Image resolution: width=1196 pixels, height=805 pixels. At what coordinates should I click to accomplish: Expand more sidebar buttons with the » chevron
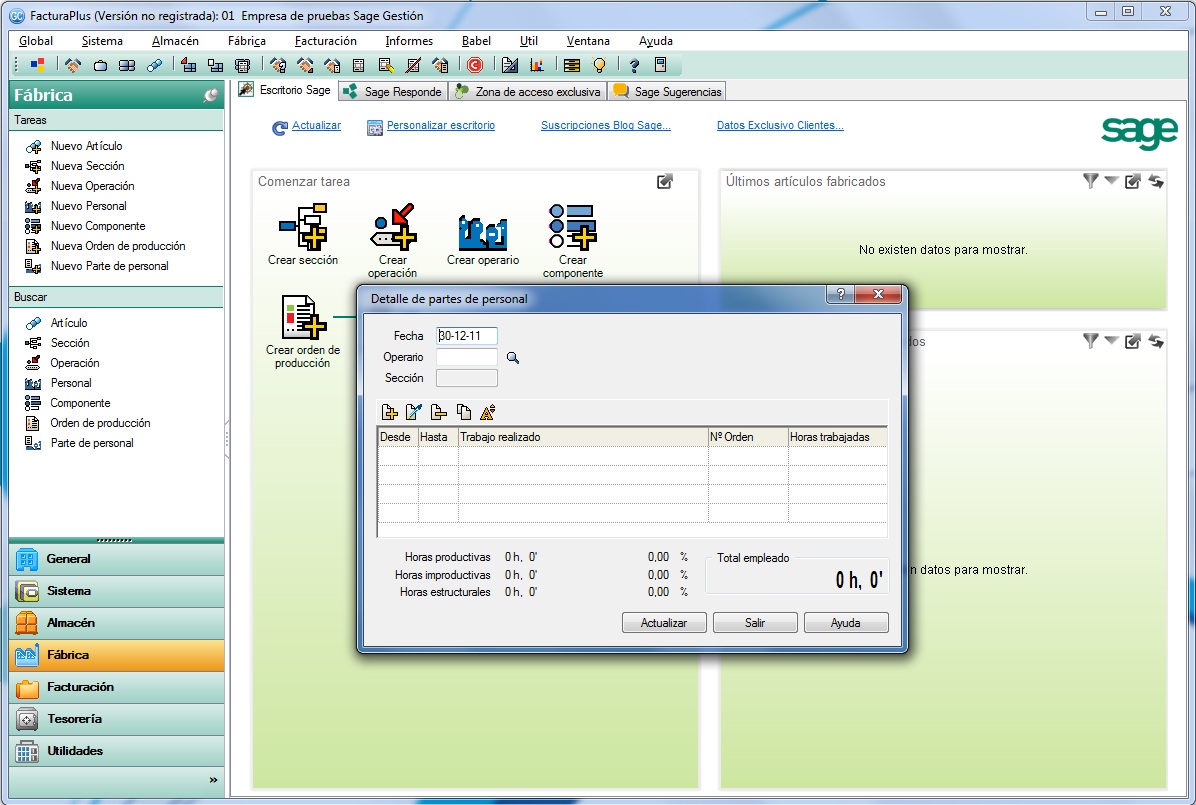[x=213, y=780]
